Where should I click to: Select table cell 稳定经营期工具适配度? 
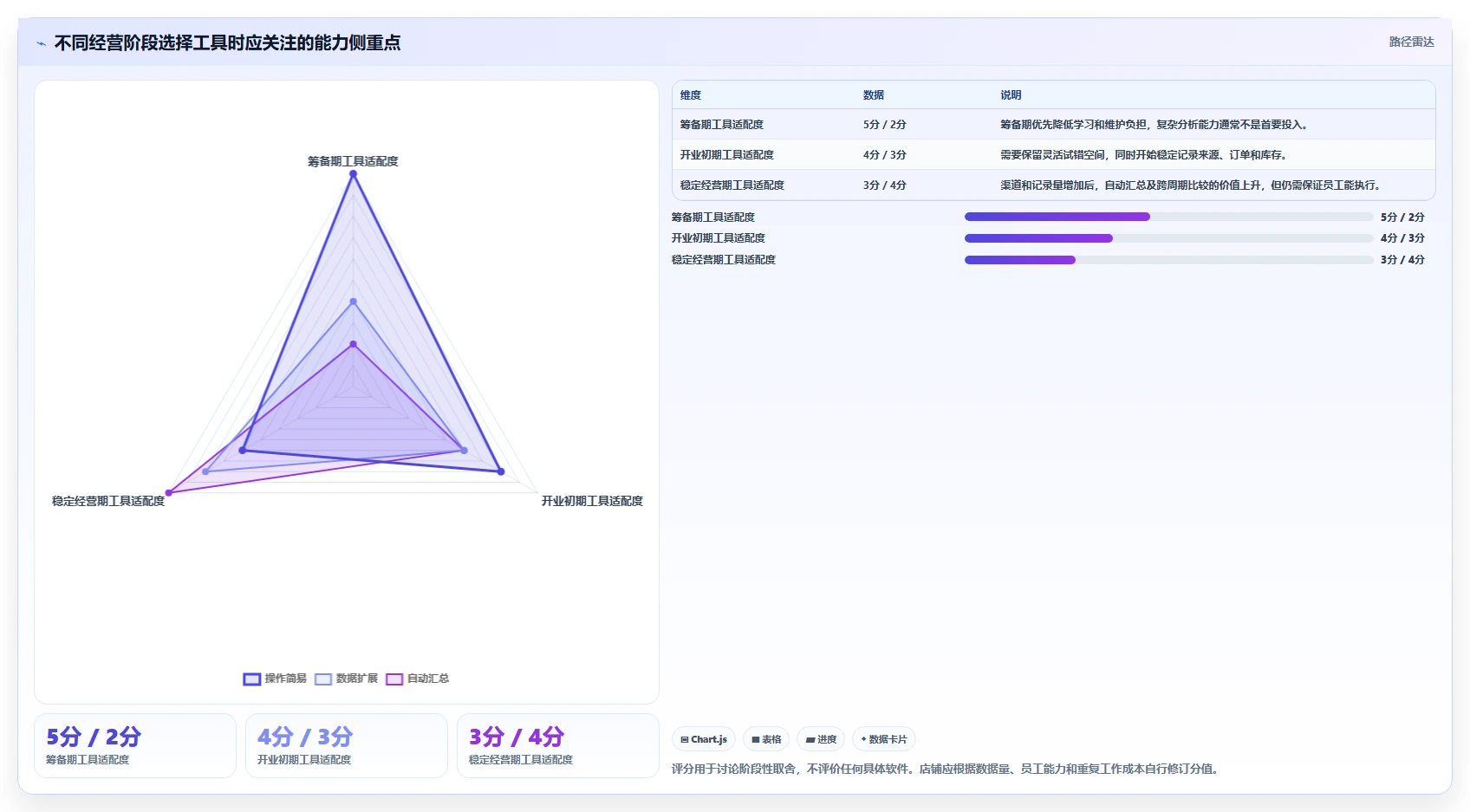[732, 185]
